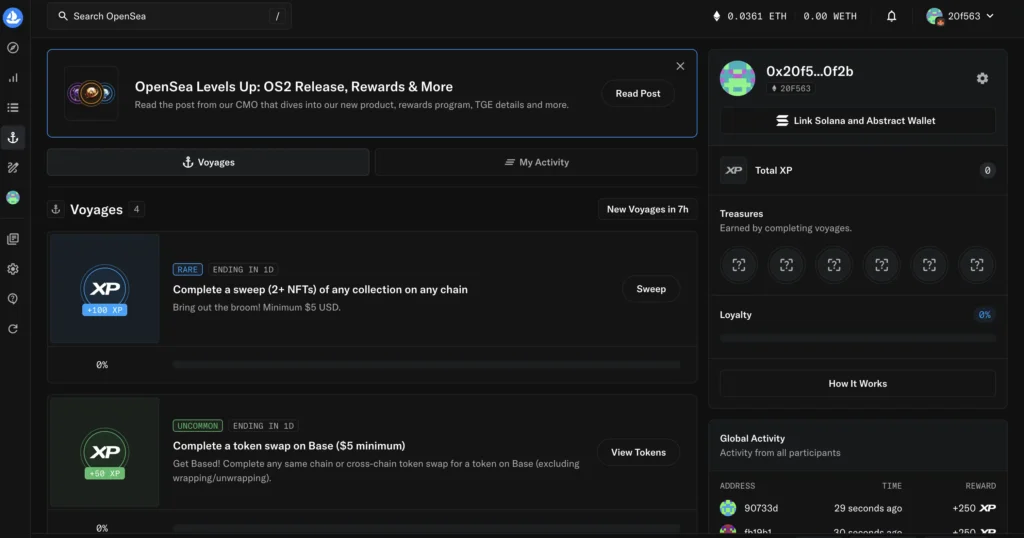This screenshot has height=538, width=1024.
Task: Click the View Tokens button
Action: point(638,452)
